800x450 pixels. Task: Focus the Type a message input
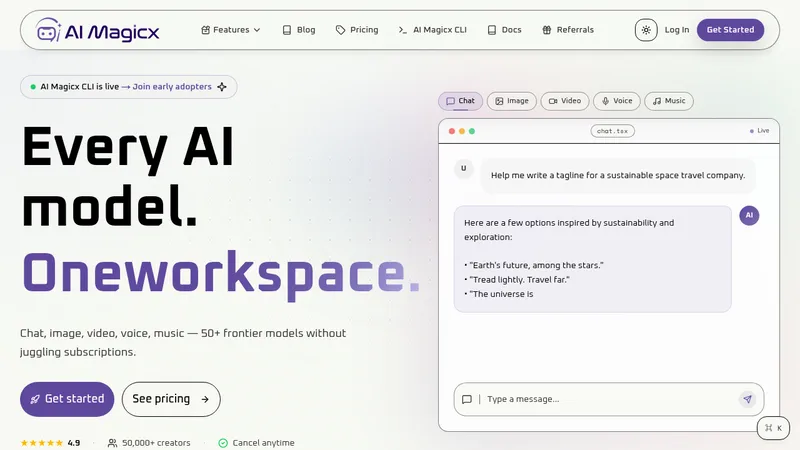click(609, 399)
